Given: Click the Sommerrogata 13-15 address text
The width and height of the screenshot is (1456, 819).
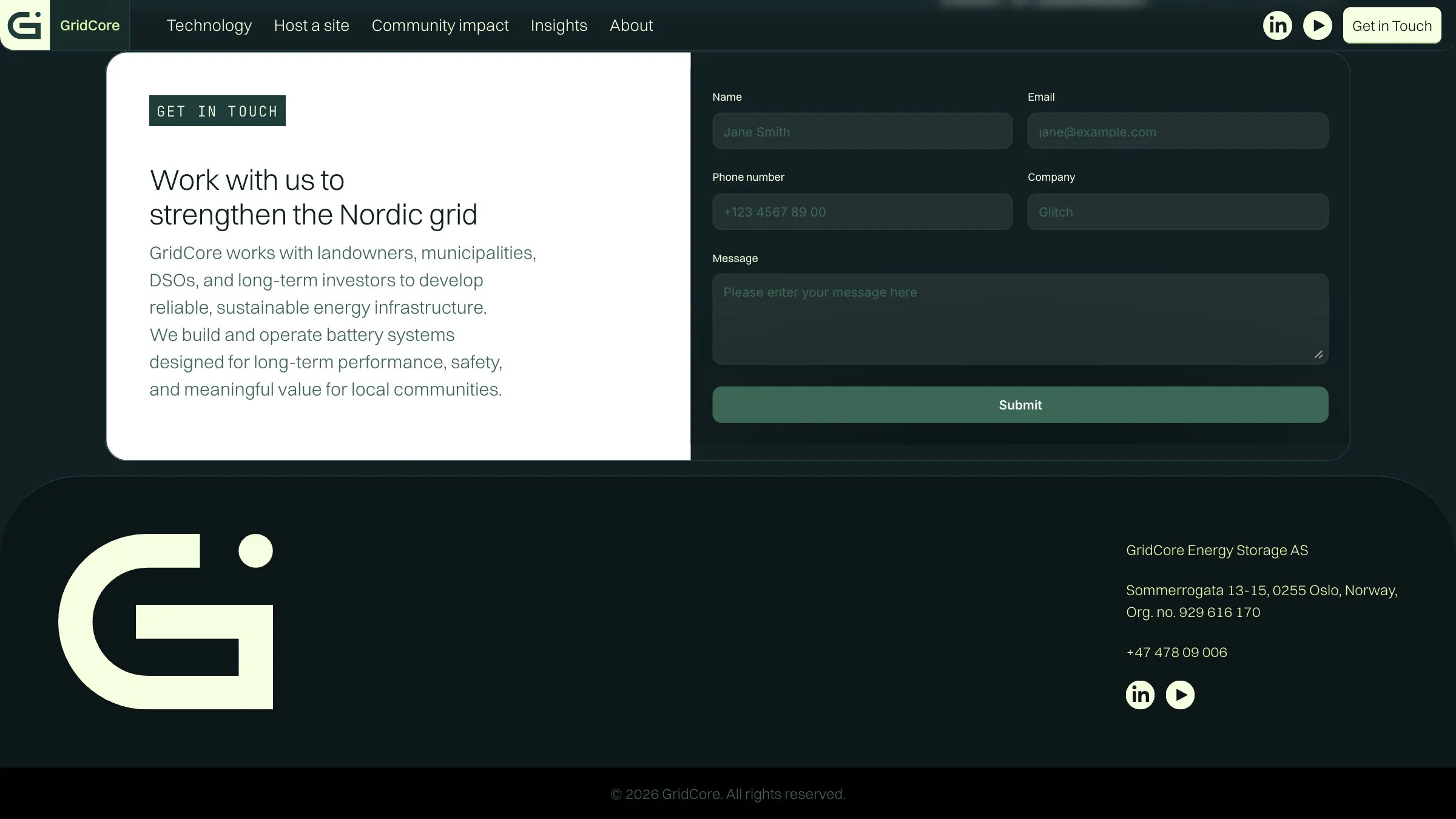Looking at the screenshot, I should [x=1261, y=601].
